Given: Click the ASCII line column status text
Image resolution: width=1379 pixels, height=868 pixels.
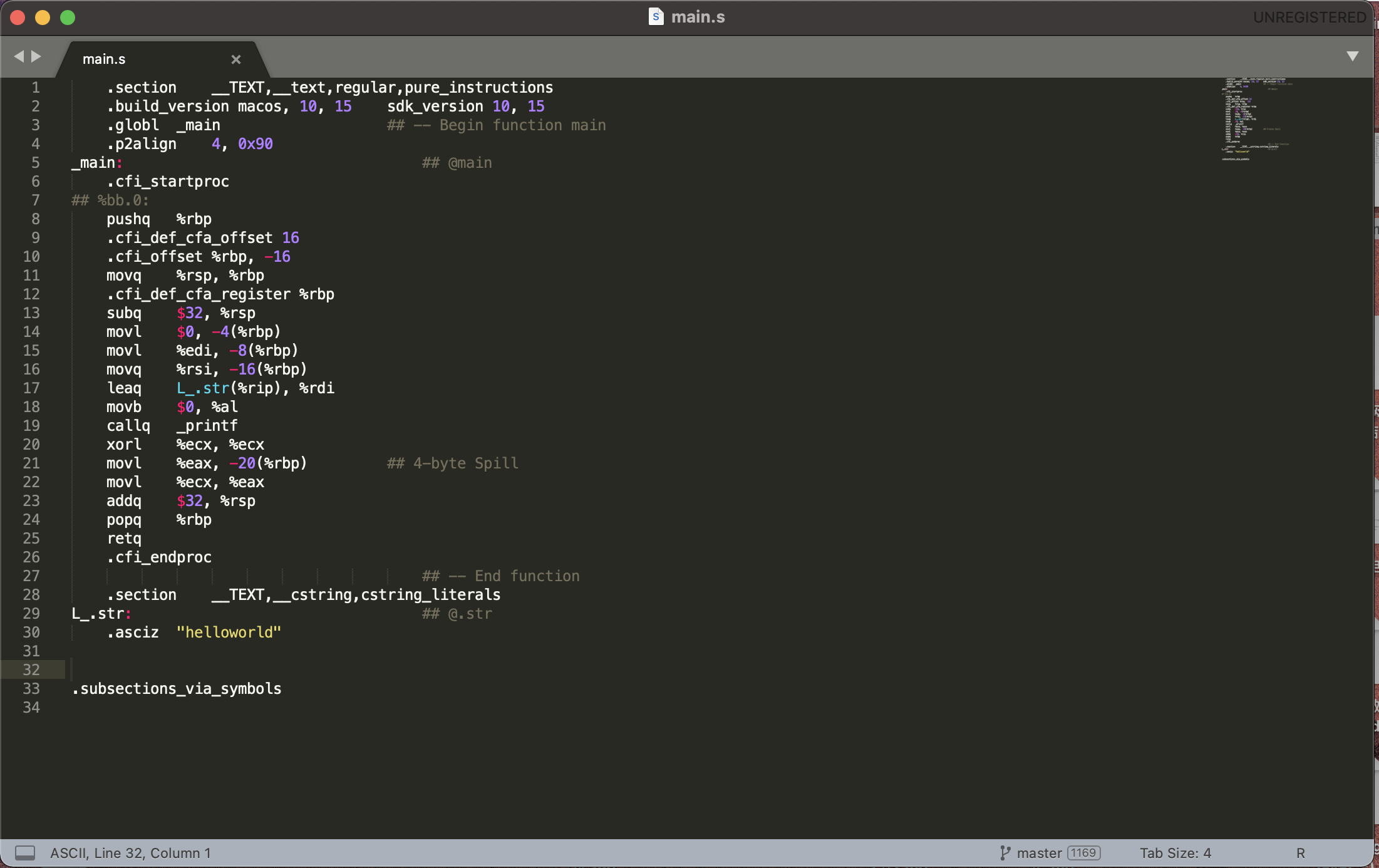Looking at the screenshot, I should tap(130, 853).
